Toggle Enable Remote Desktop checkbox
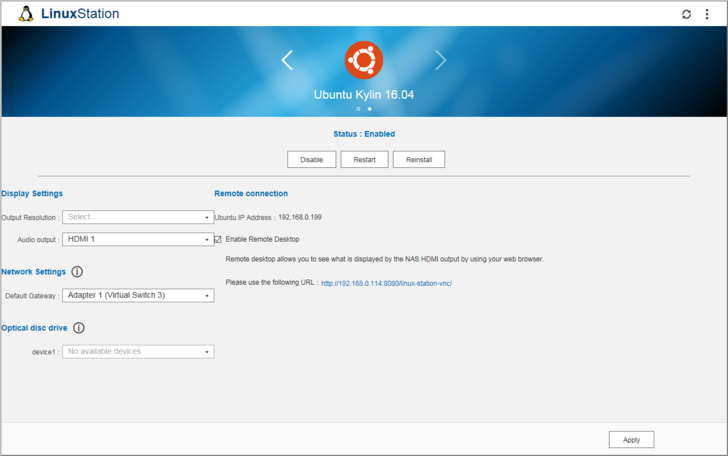This screenshot has width=728, height=456. [218, 239]
